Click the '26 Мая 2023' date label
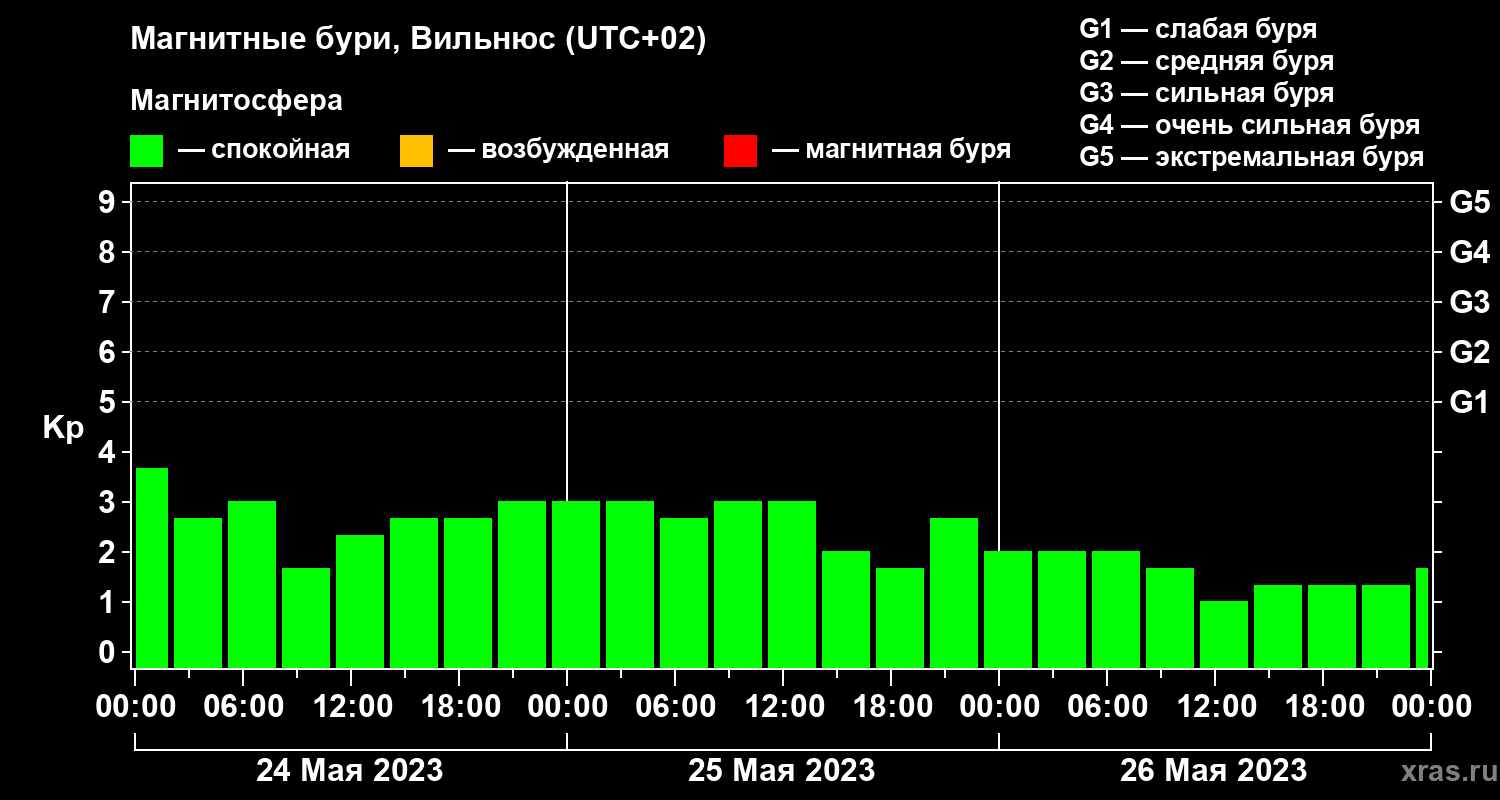The height and width of the screenshot is (800, 1500). click(x=1213, y=770)
